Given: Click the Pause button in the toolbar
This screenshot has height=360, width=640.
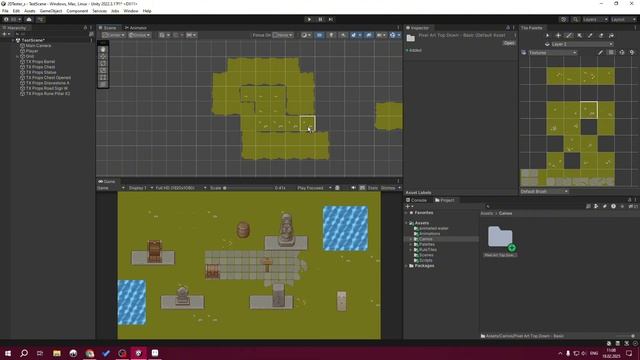Looking at the screenshot, I should [320, 19].
